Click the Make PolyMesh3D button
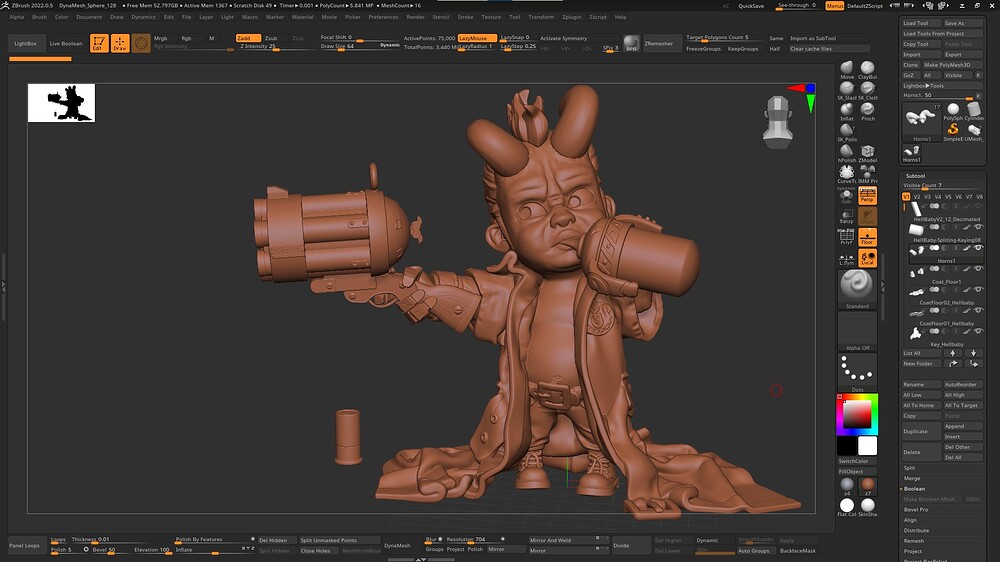Screen dimensions: 1000x562 click(953, 65)
